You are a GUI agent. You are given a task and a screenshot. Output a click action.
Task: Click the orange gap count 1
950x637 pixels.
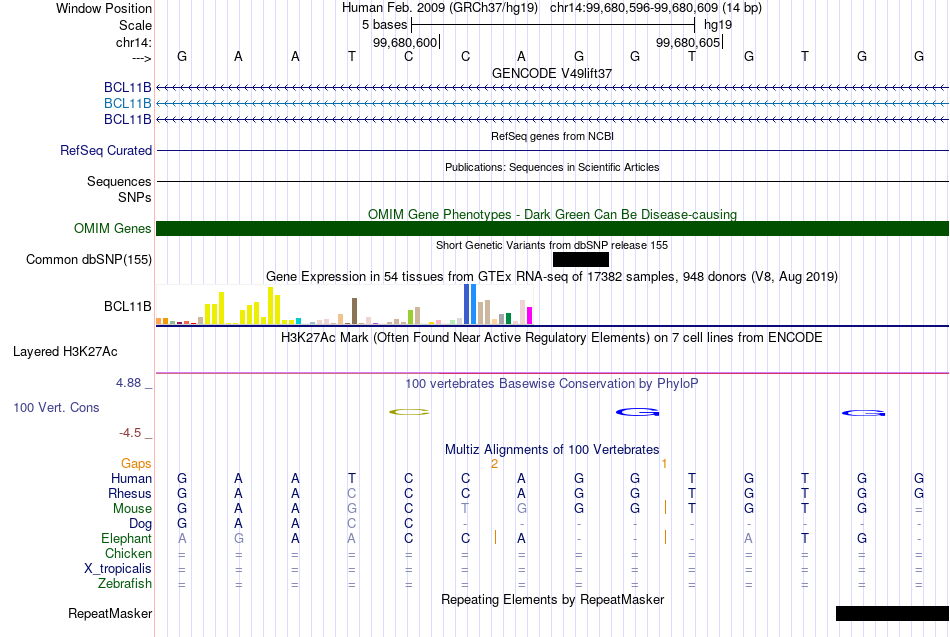664,464
